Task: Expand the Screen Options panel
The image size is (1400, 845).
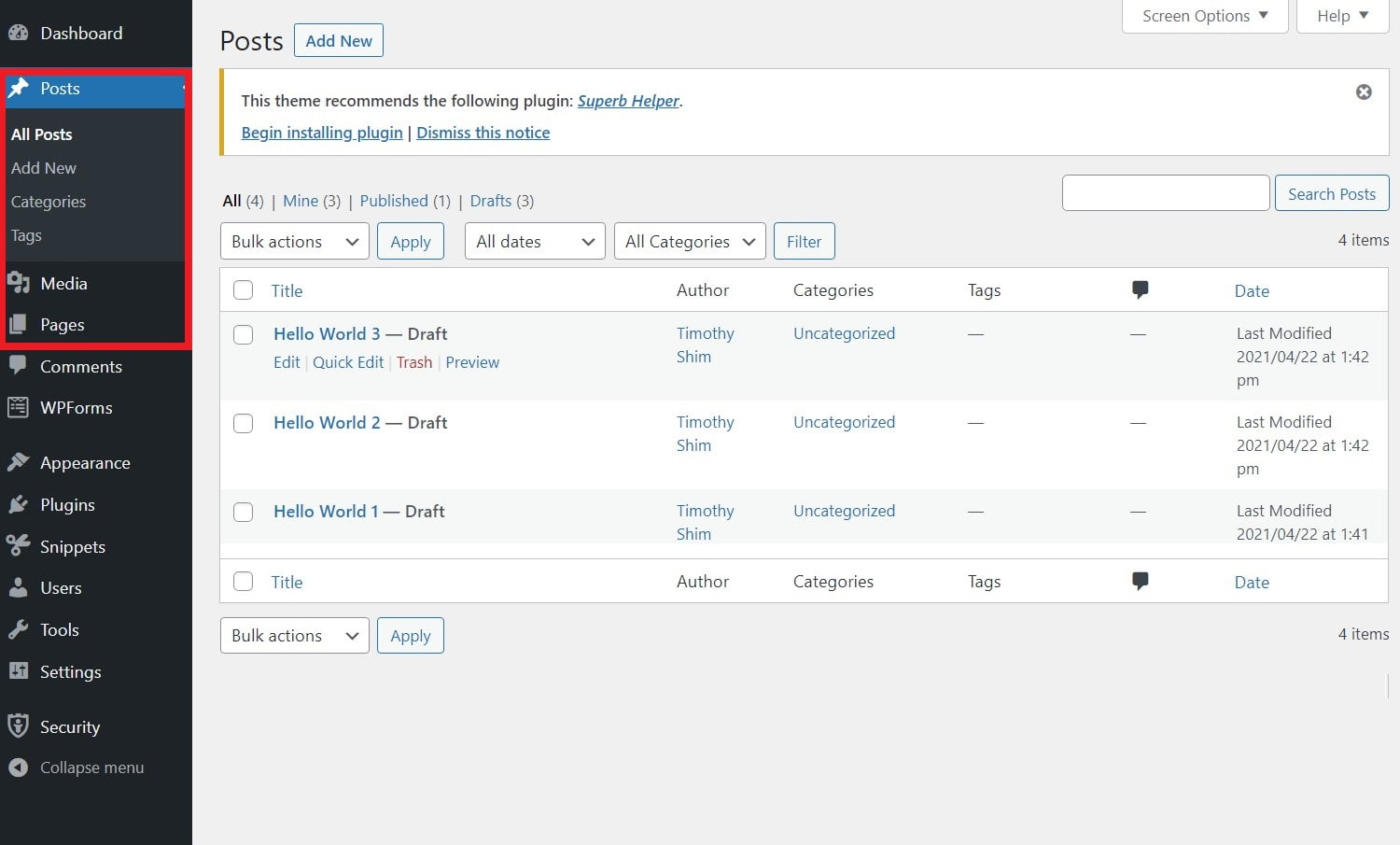Action: pos(1205,16)
